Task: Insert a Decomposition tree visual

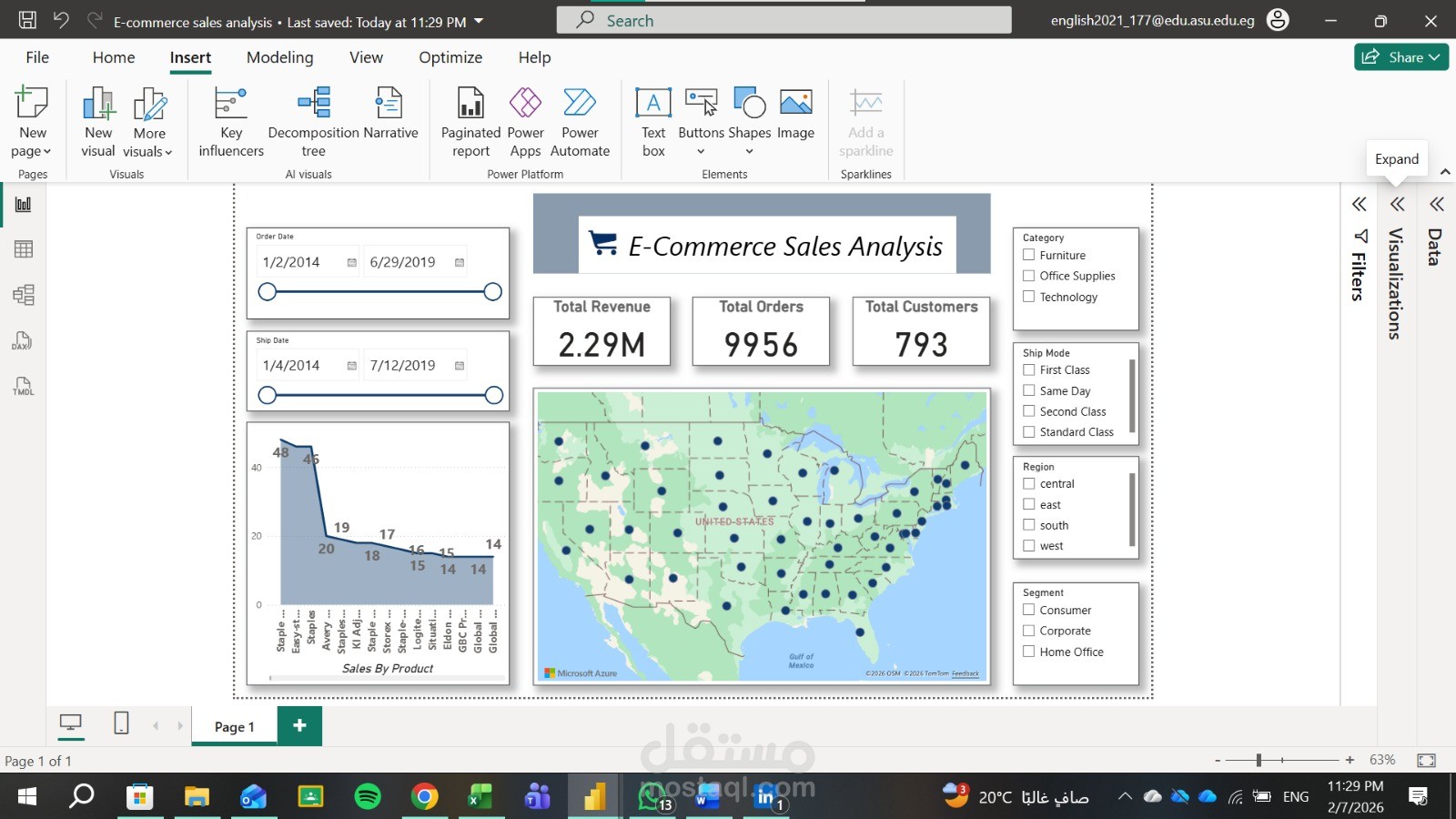Action: point(314,122)
